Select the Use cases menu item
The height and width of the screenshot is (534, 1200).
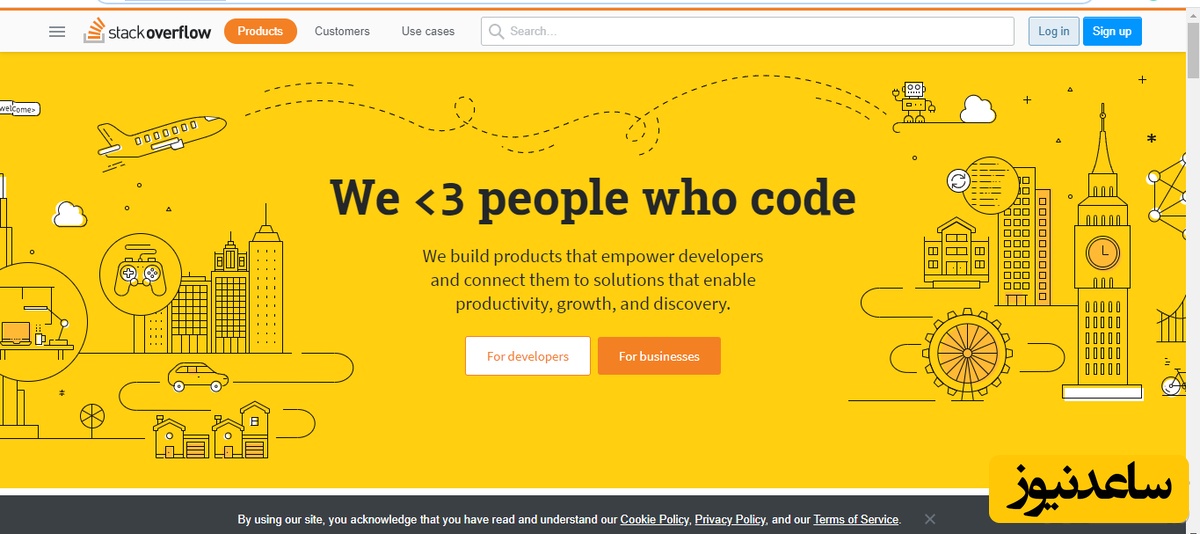(428, 31)
